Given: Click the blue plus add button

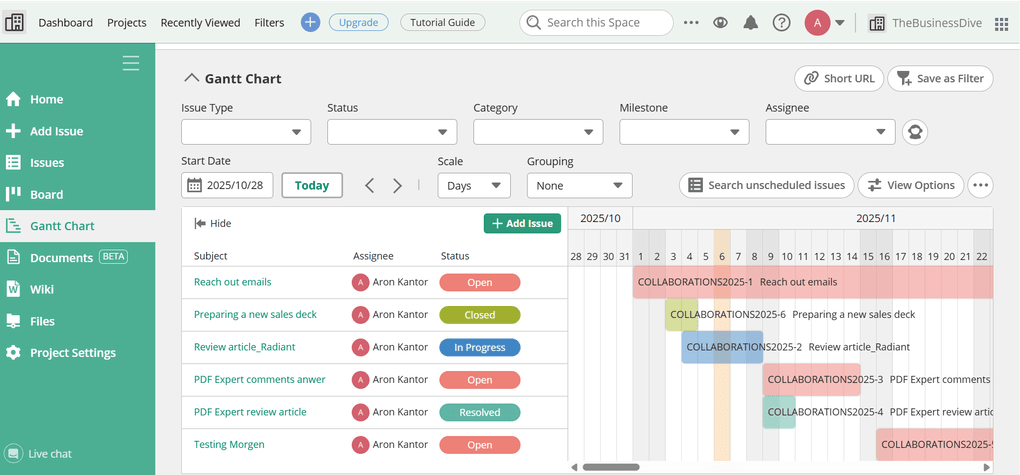Looking at the screenshot, I should (x=310, y=22).
